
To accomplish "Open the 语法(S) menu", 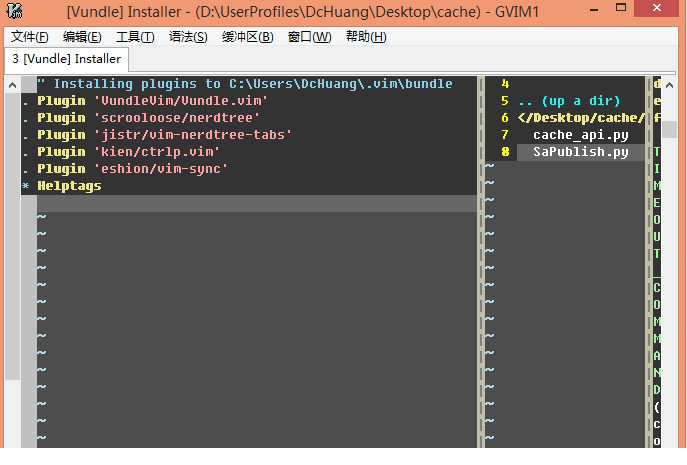I will pos(188,37).
